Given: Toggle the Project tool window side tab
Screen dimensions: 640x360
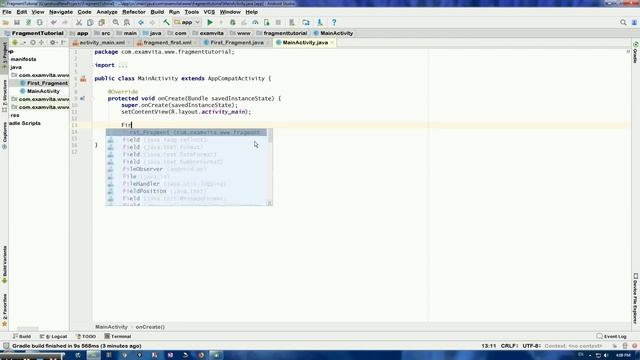Looking at the screenshot, I should point(4,55).
